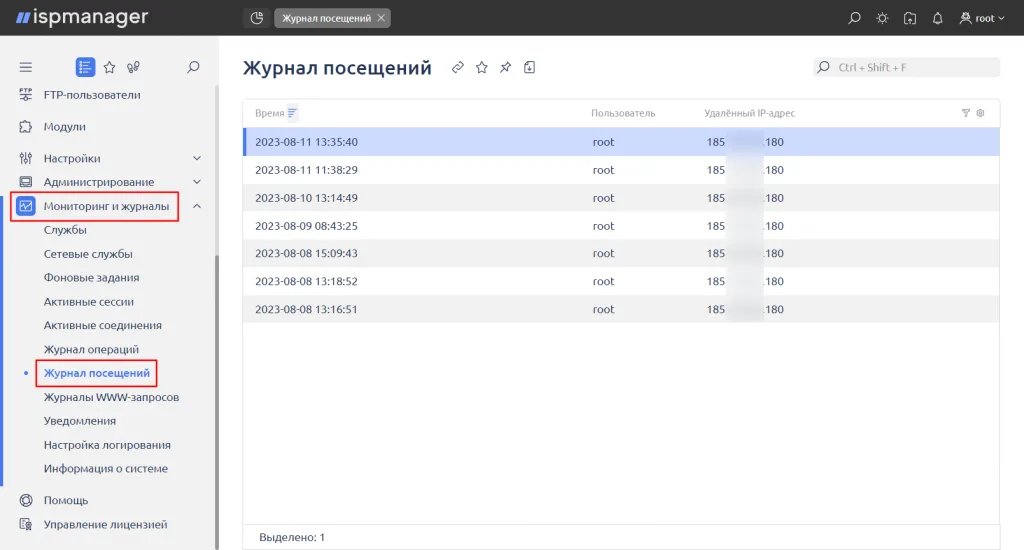Add page to favorites star icon
Screen dimensions: 1024x550
coord(481,67)
